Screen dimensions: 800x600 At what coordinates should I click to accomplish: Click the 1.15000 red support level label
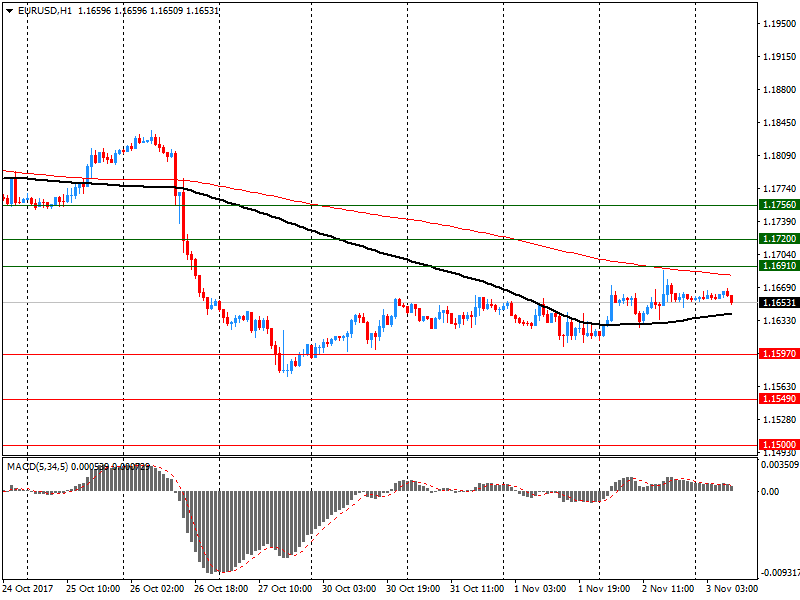(779, 444)
